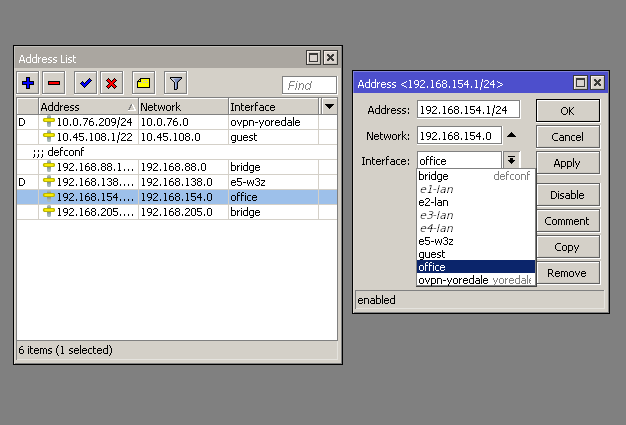The image size is (626, 425).
Task: Add new address with blue plus icon
Action: point(28,83)
